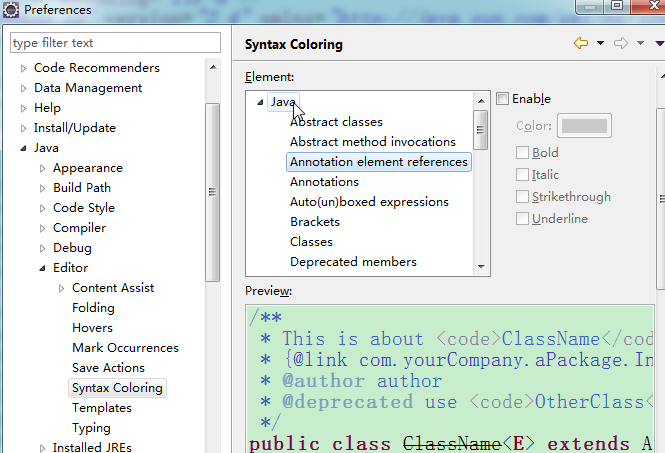This screenshot has width=665, height=453.
Task: Select Install/Update label
Action: (x=75, y=128)
